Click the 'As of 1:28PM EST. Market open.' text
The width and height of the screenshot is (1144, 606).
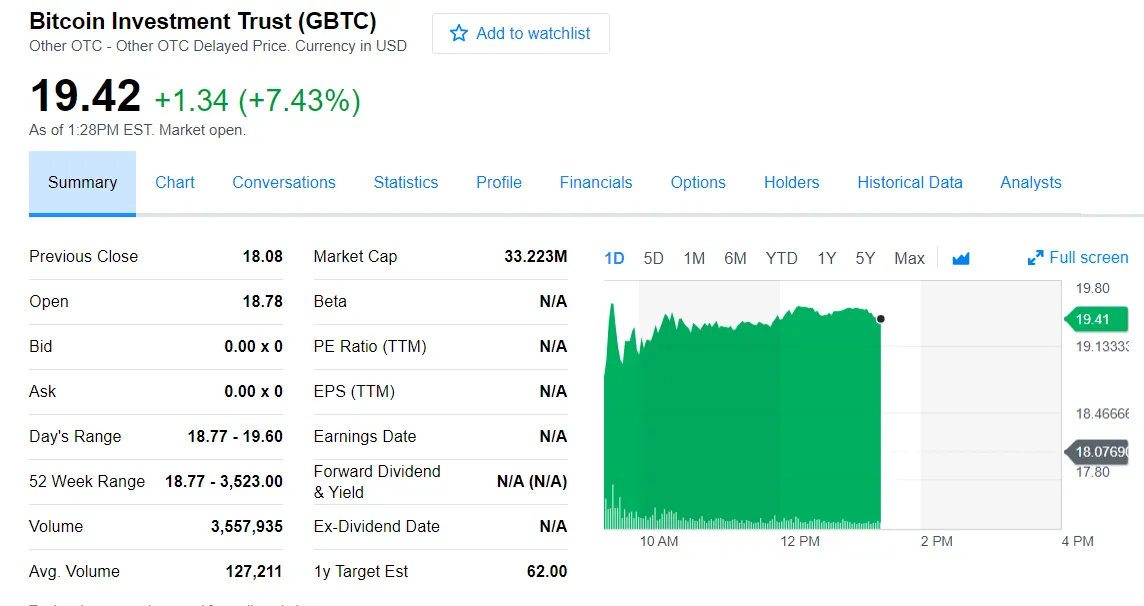click(137, 131)
